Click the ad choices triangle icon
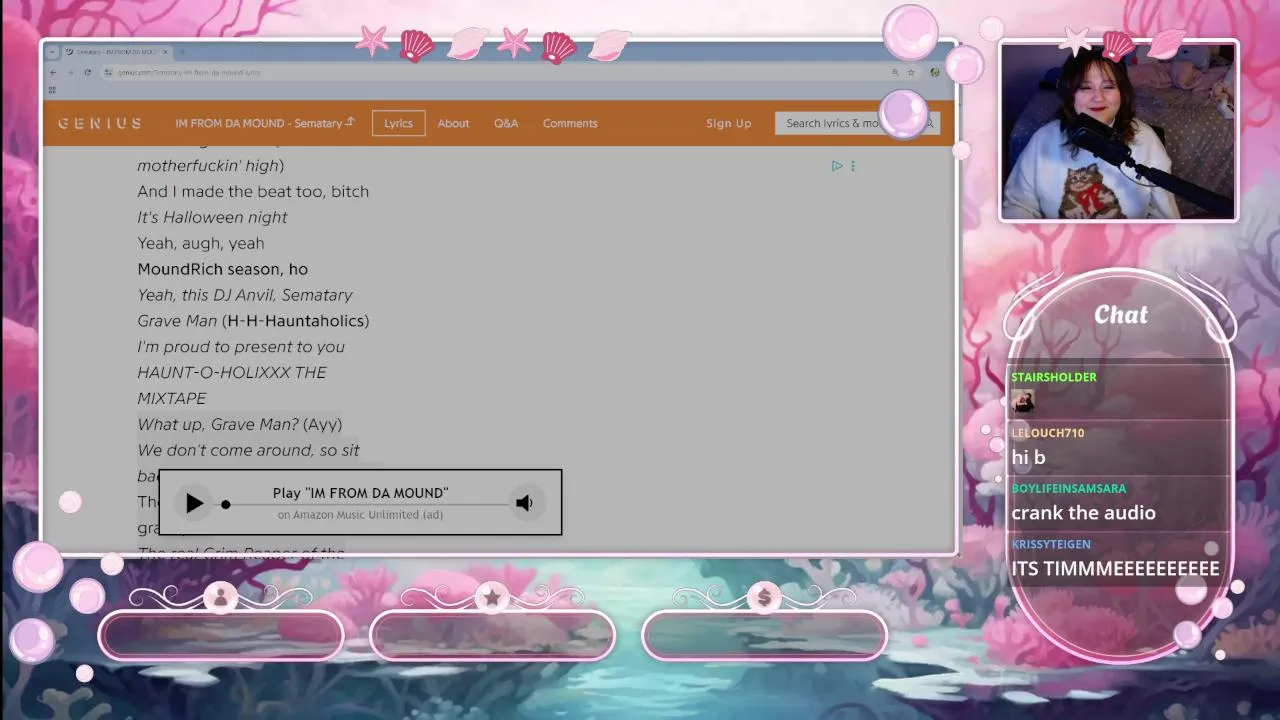1280x720 pixels. (837, 166)
